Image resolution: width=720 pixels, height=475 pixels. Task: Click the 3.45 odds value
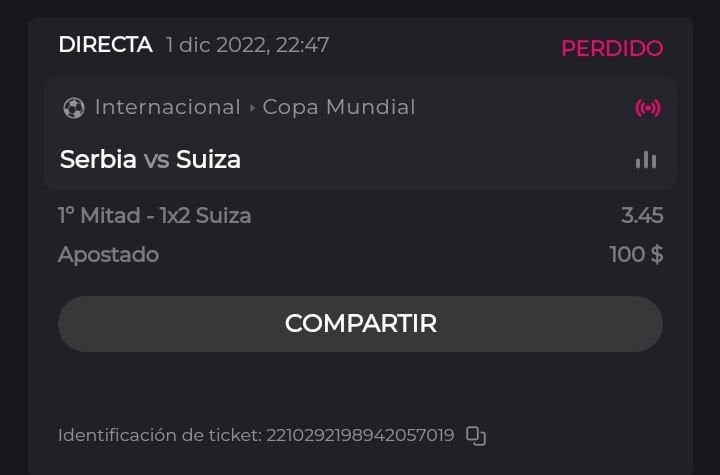(641, 215)
